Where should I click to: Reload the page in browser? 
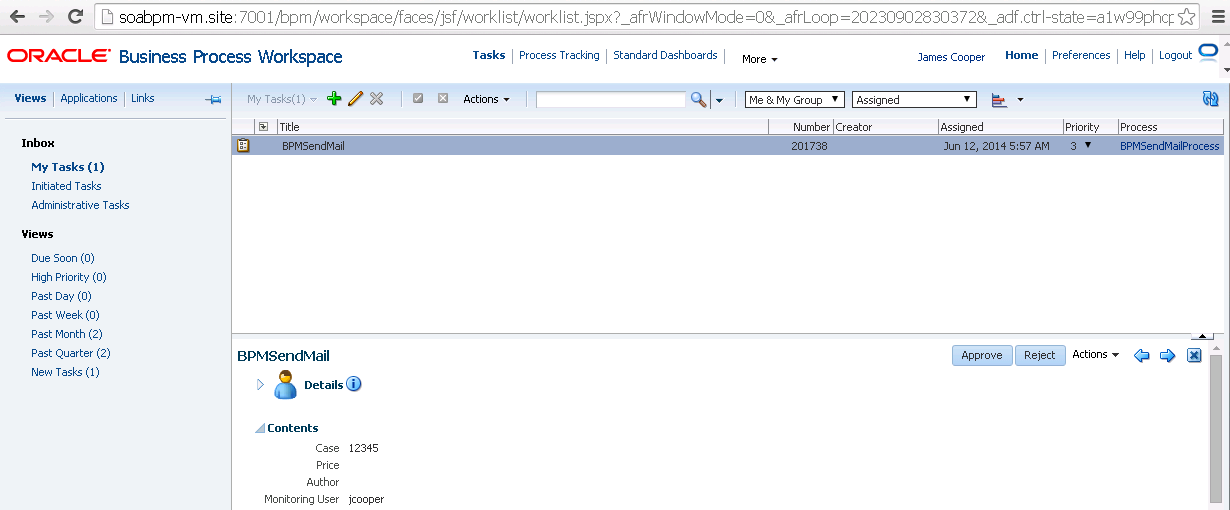76,17
